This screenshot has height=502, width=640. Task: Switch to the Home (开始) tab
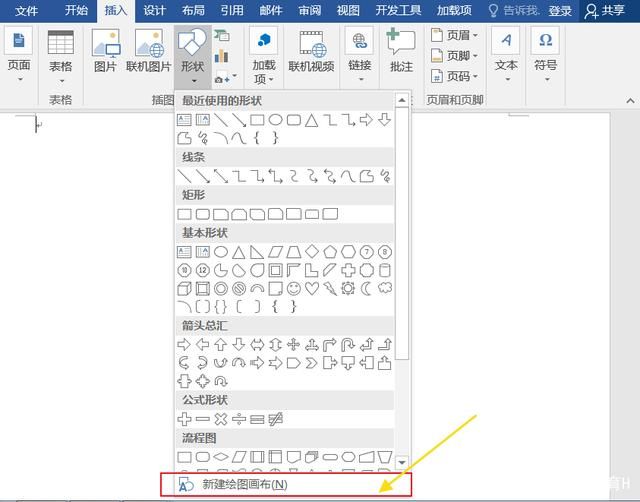[76, 10]
